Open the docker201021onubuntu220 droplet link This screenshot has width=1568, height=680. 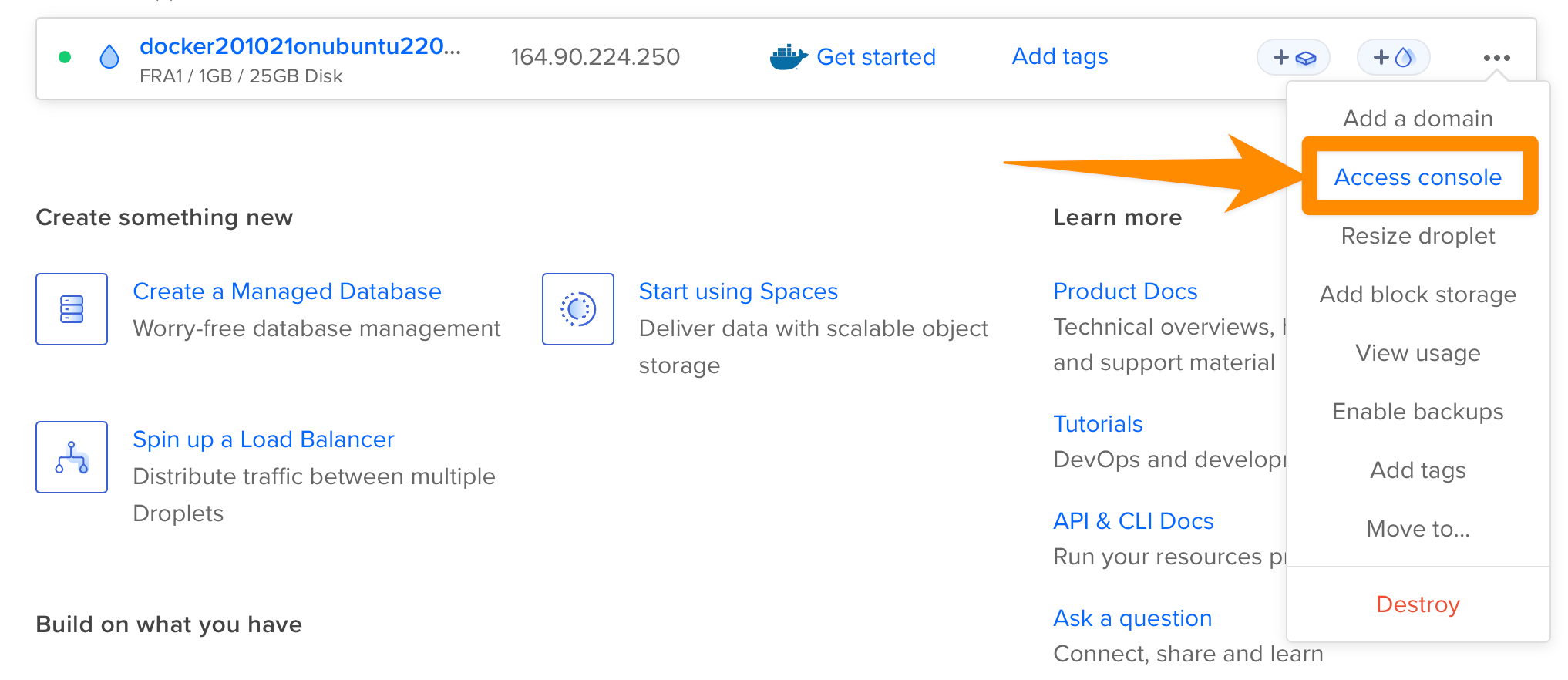[300, 46]
